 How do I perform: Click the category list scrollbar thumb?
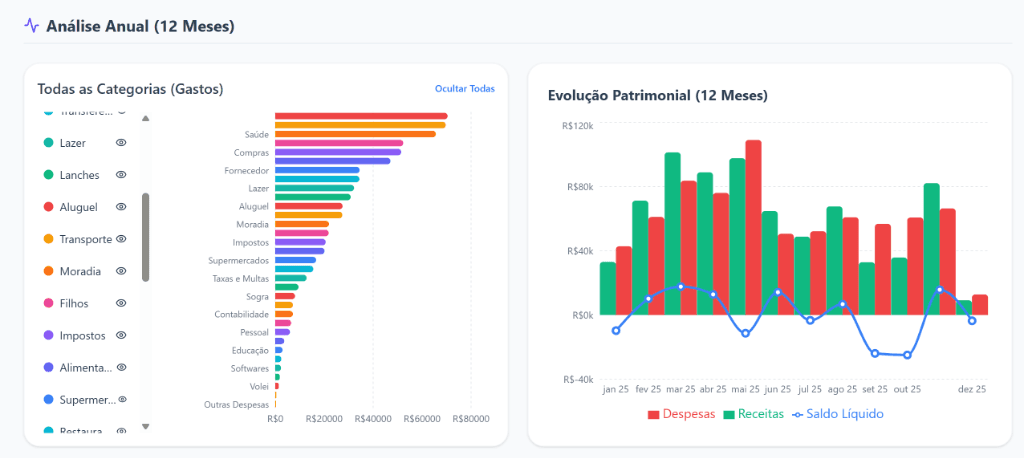pyautogui.click(x=146, y=237)
